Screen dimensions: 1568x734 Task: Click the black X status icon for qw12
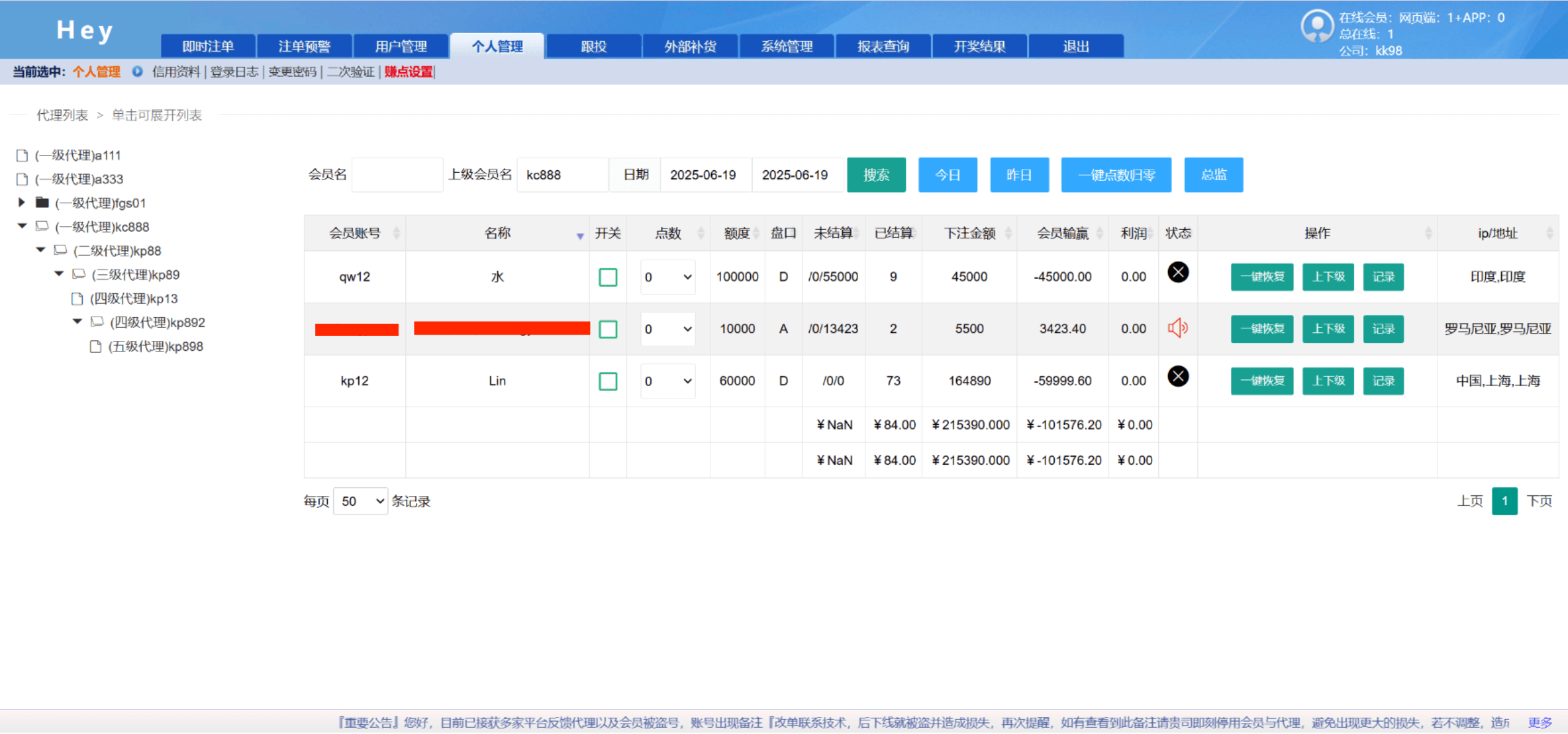coord(1177,272)
